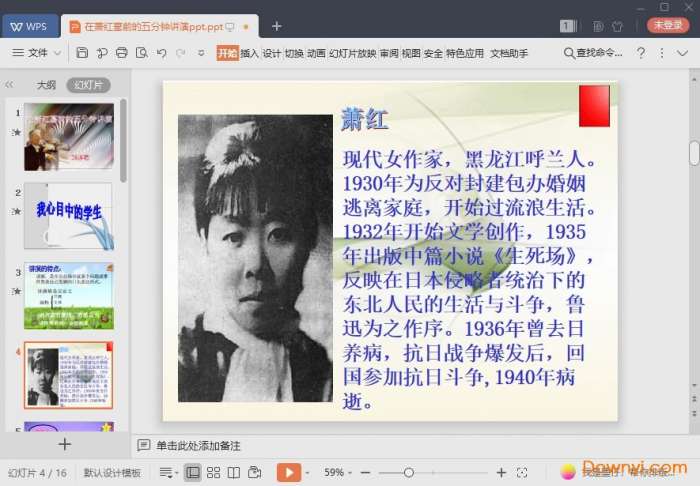Switch to slide sorter view icon
The height and width of the screenshot is (486, 700).
point(212,472)
